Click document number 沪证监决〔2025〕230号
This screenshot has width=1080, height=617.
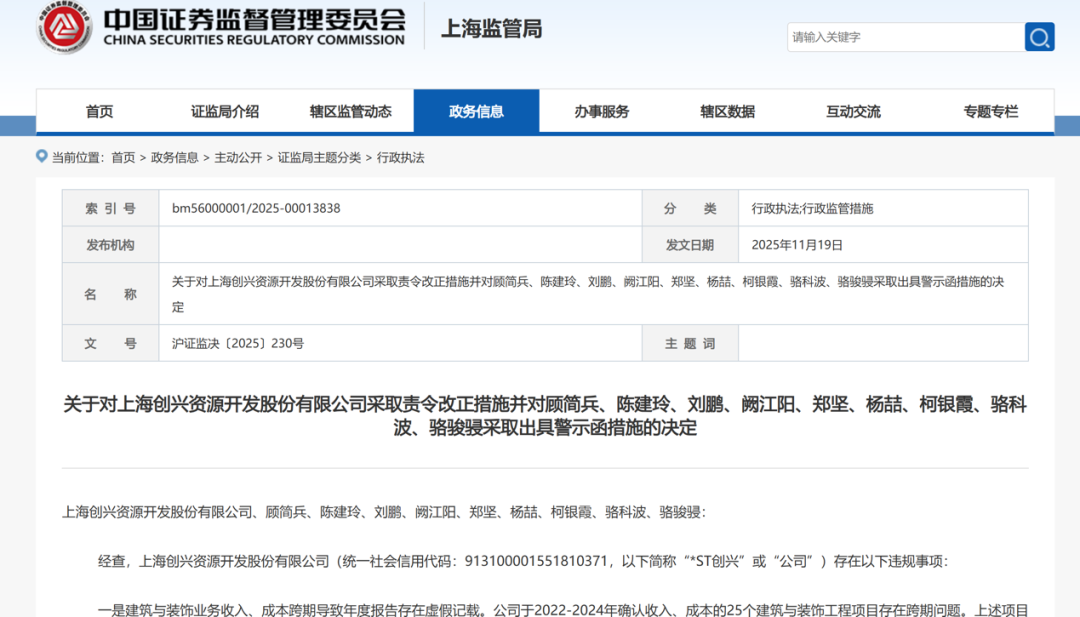click(238, 343)
